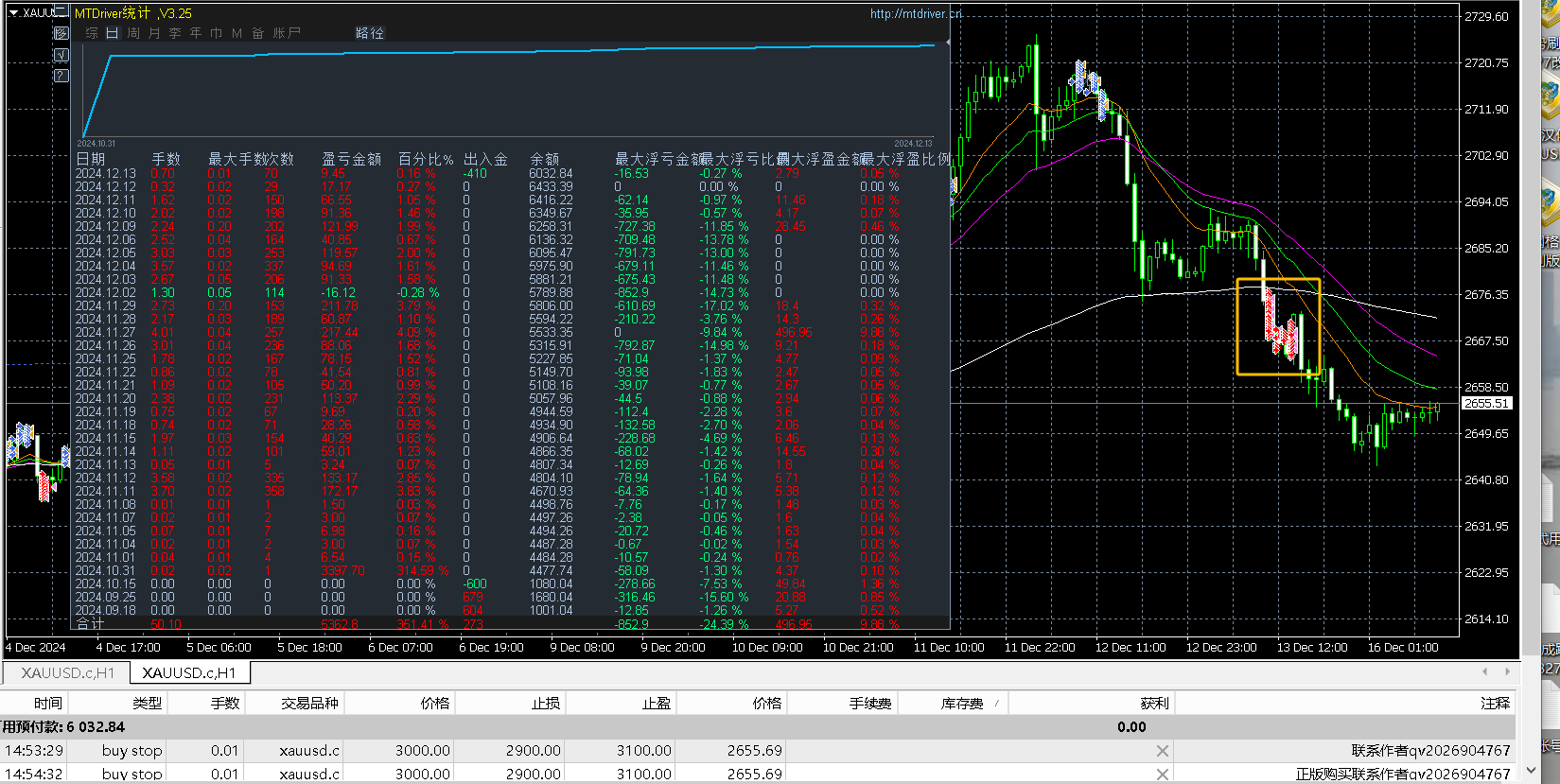Image resolution: width=1560 pixels, height=784 pixels.
Task: Click the 余额 column header in statistics
Action: pyautogui.click(x=544, y=159)
